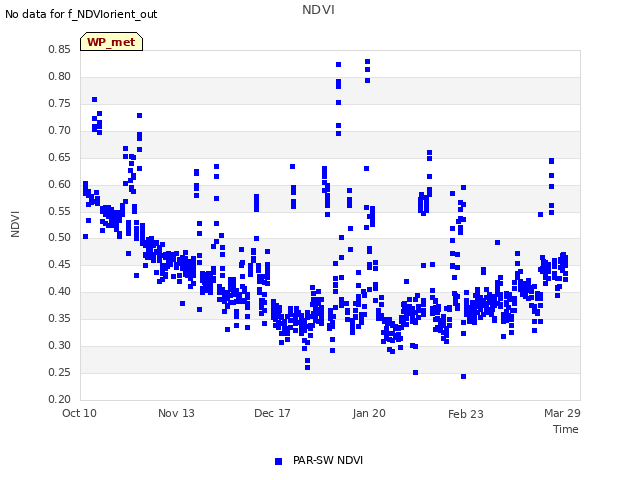Click the Feb 23 x-axis label
The image size is (640, 480).
tap(466, 414)
